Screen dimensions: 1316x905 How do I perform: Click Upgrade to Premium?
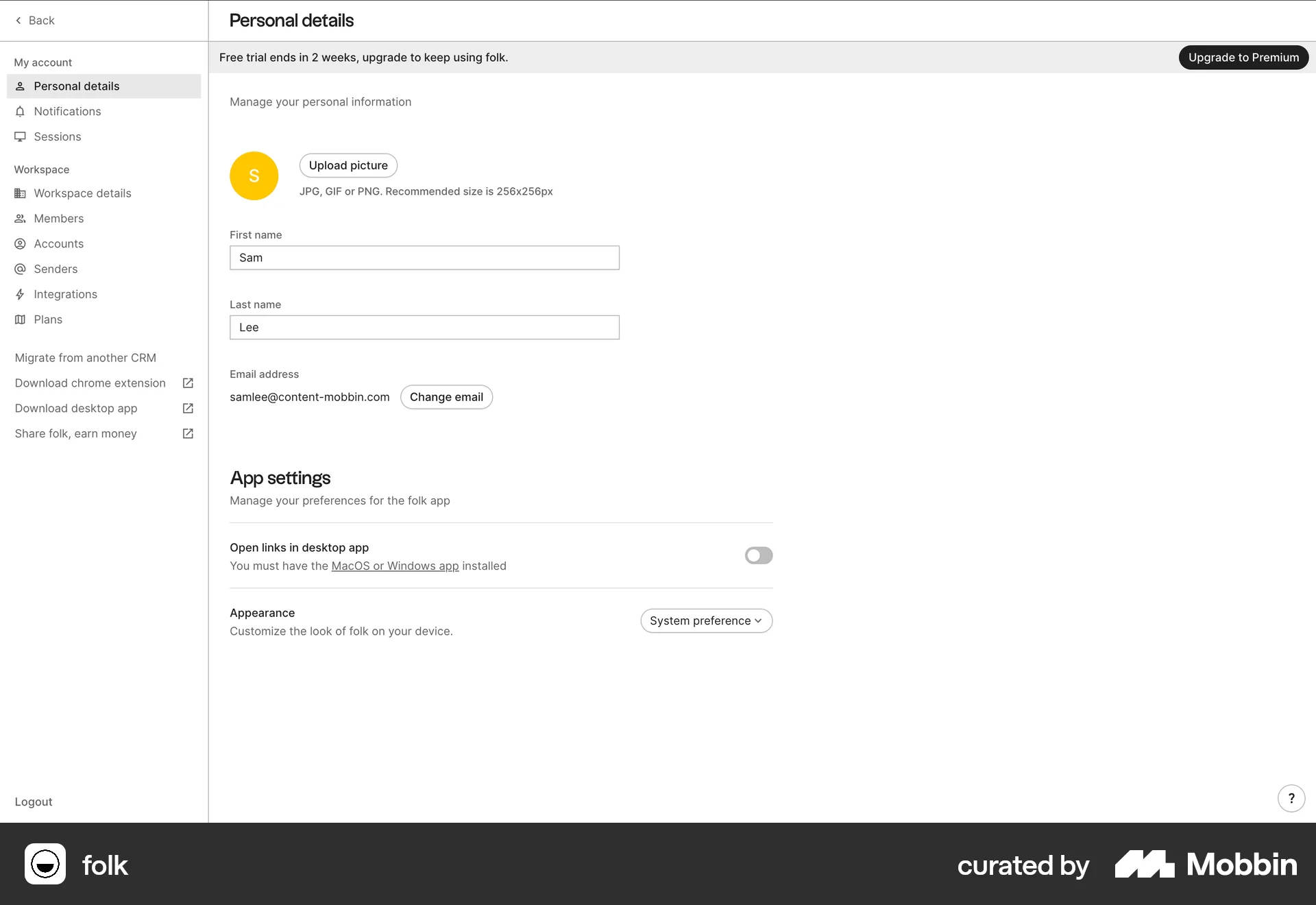1243,57
